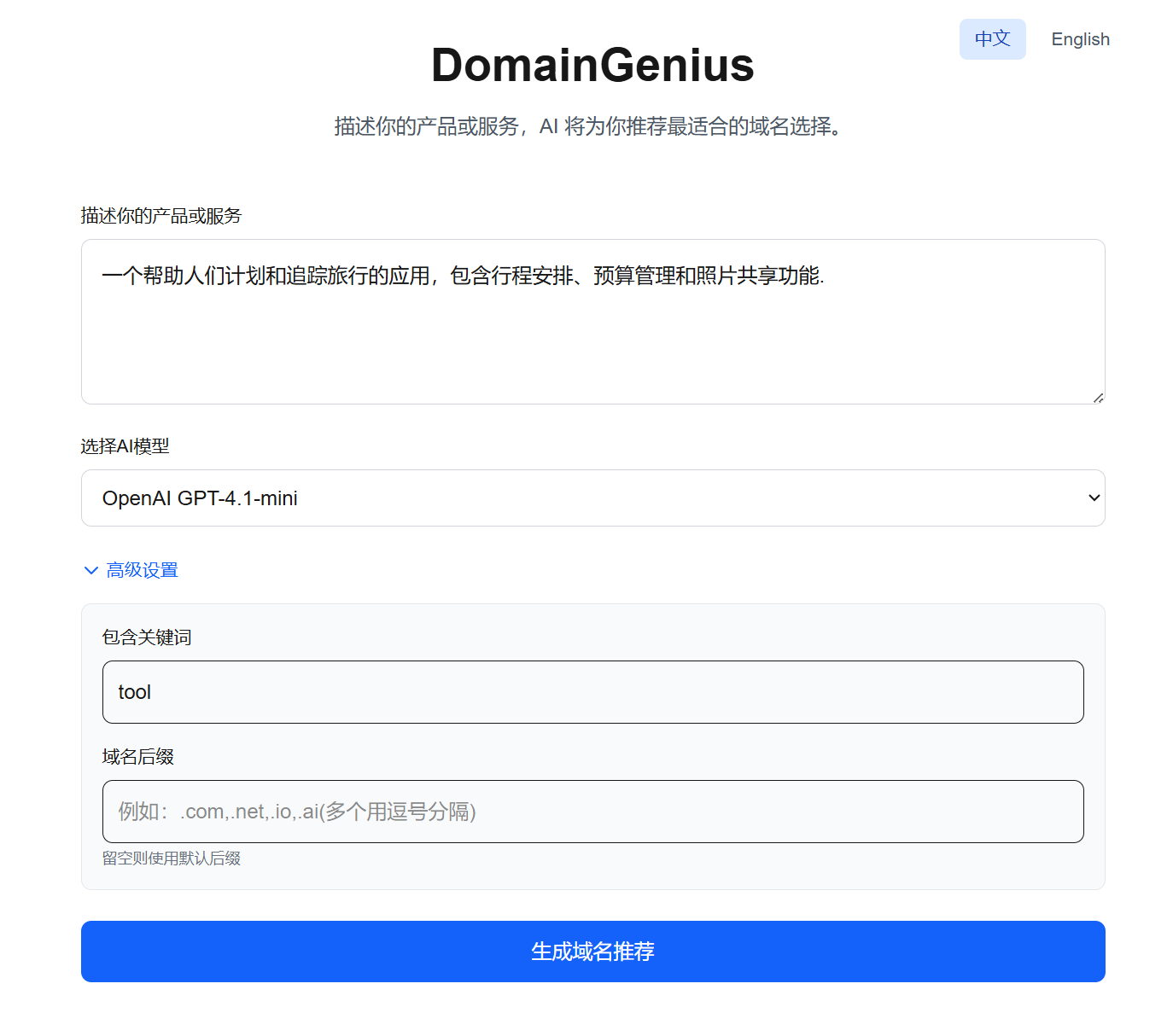Click the 包含关键词 label
The image size is (1173, 1036).
(147, 637)
